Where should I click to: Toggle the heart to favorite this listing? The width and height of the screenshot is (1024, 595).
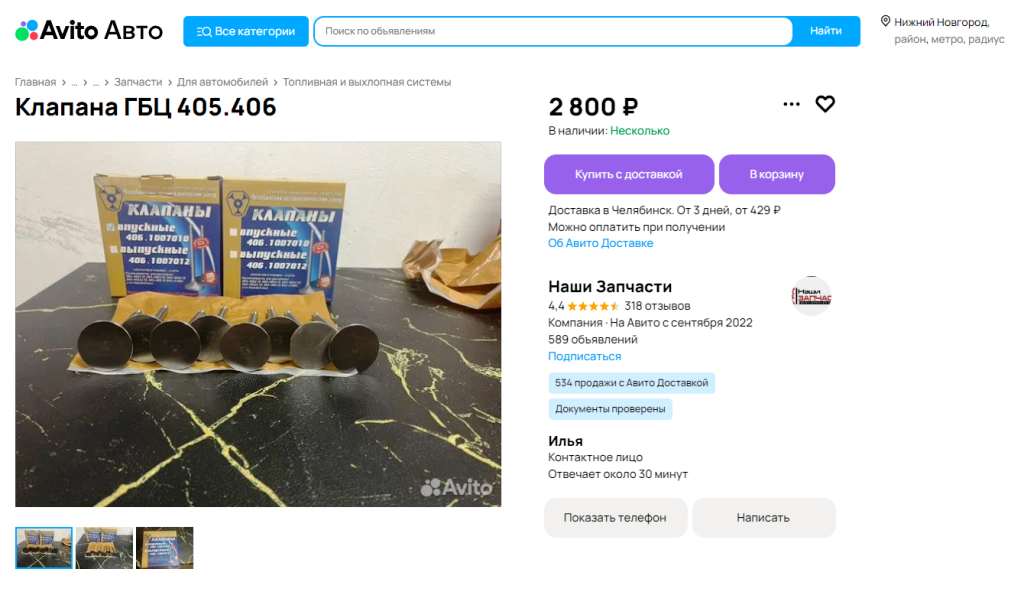click(824, 104)
